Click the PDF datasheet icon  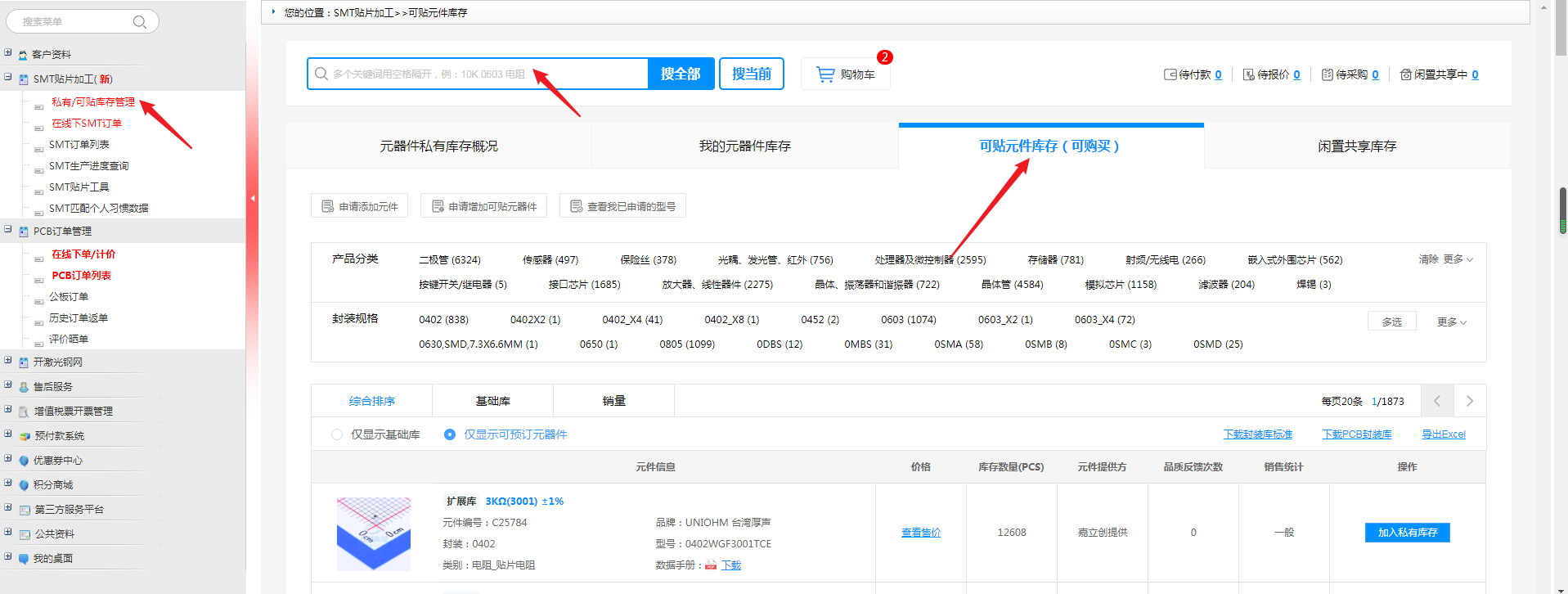[711, 565]
